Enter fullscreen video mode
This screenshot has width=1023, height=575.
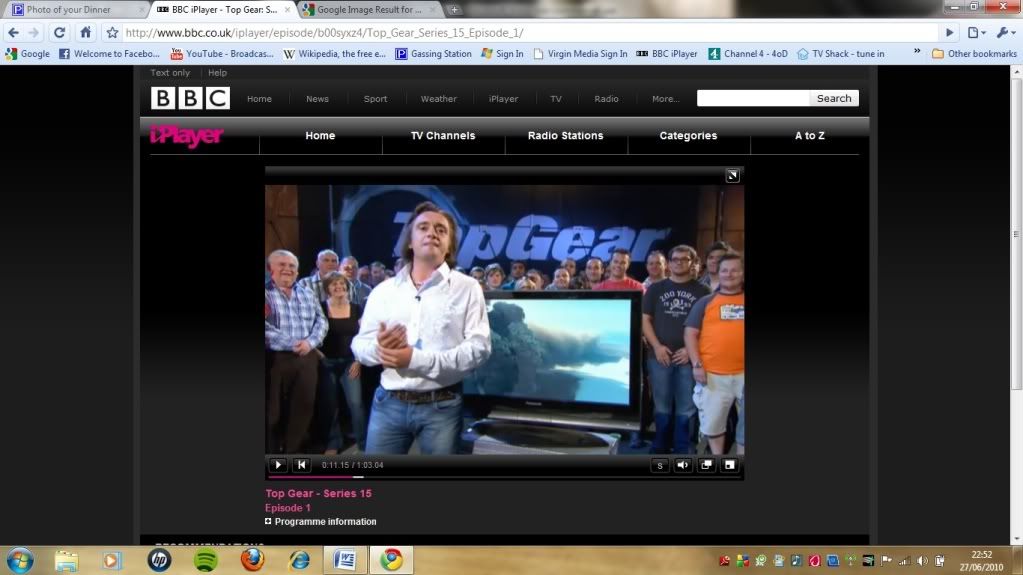[x=729, y=465]
